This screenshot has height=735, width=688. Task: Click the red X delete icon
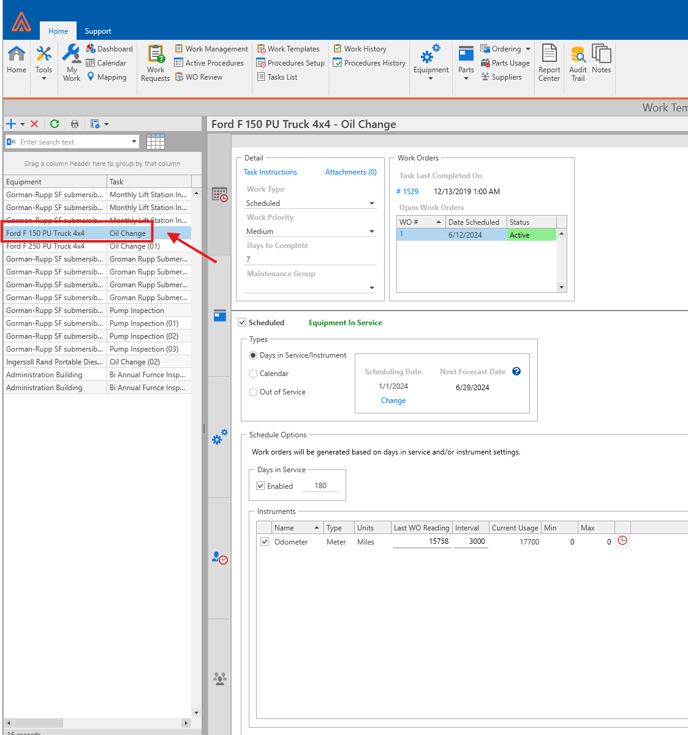[x=34, y=124]
